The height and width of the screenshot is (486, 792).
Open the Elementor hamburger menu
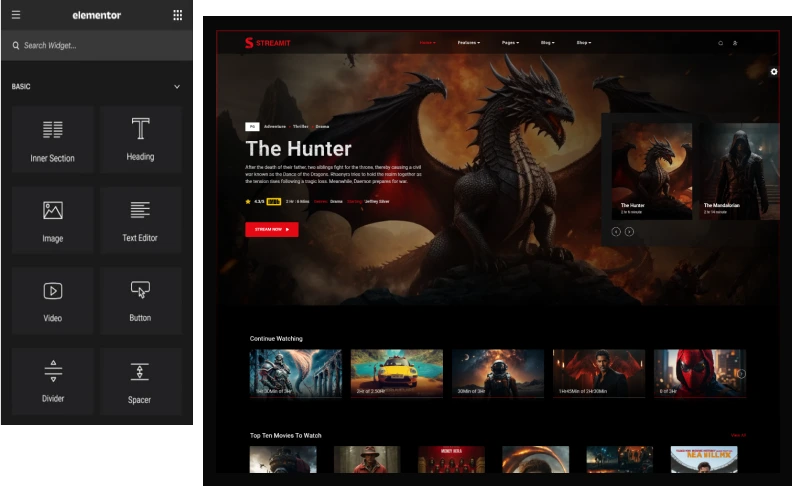pyautogui.click(x=16, y=15)
